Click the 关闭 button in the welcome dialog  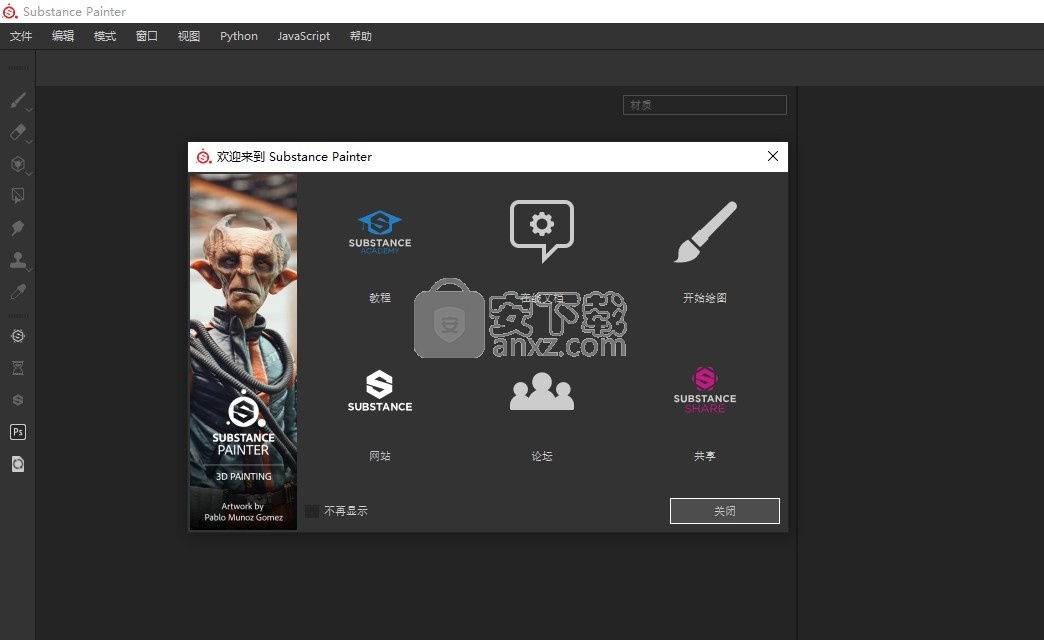pyautogui.click(x=724, y=511)
